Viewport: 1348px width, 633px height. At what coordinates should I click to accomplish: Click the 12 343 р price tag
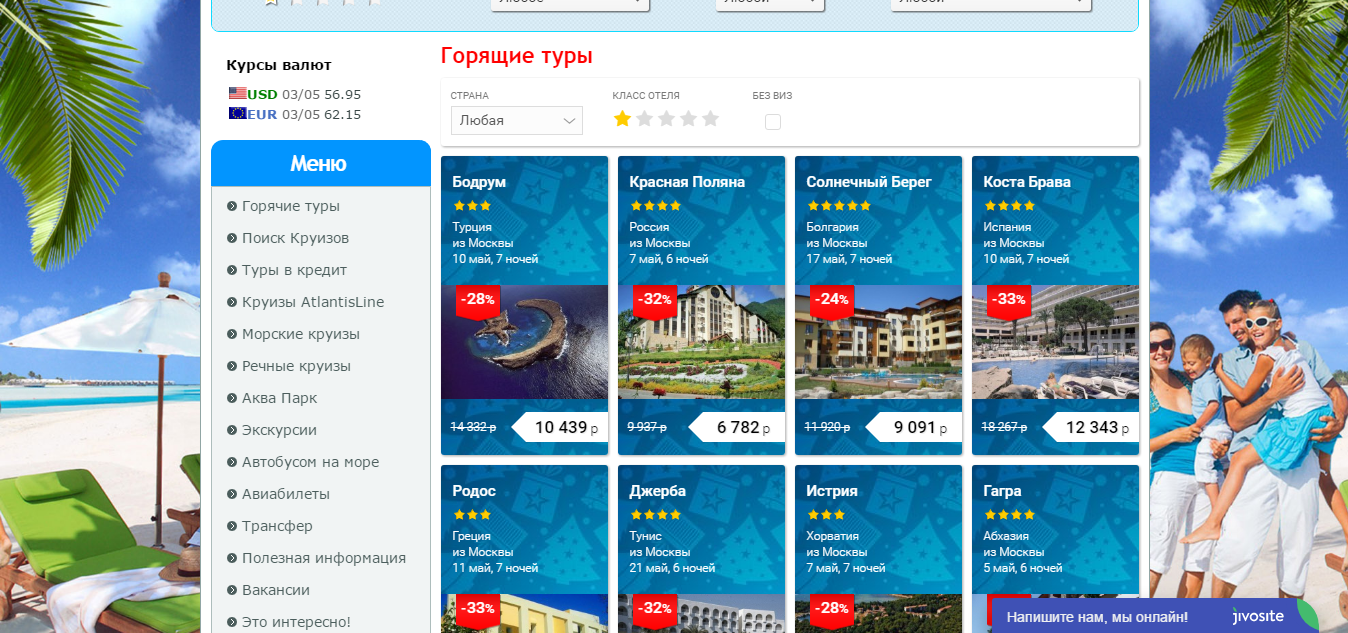pos(1091,427)
